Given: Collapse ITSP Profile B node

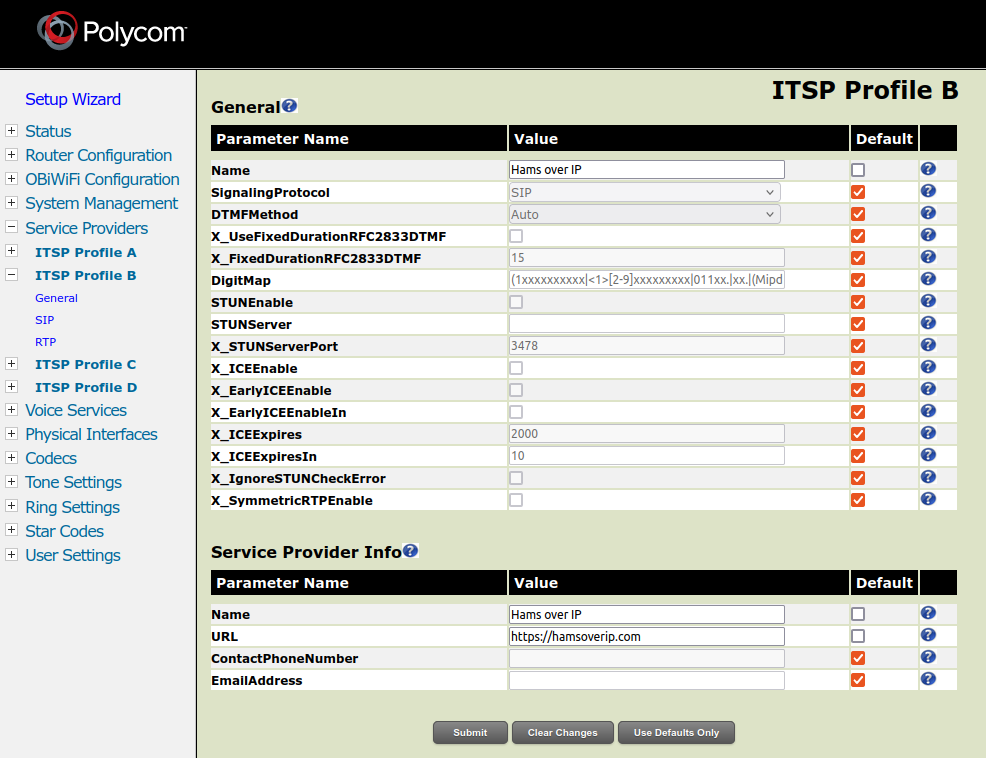Looking at the screenshot, I should click(x=11, y=274).
